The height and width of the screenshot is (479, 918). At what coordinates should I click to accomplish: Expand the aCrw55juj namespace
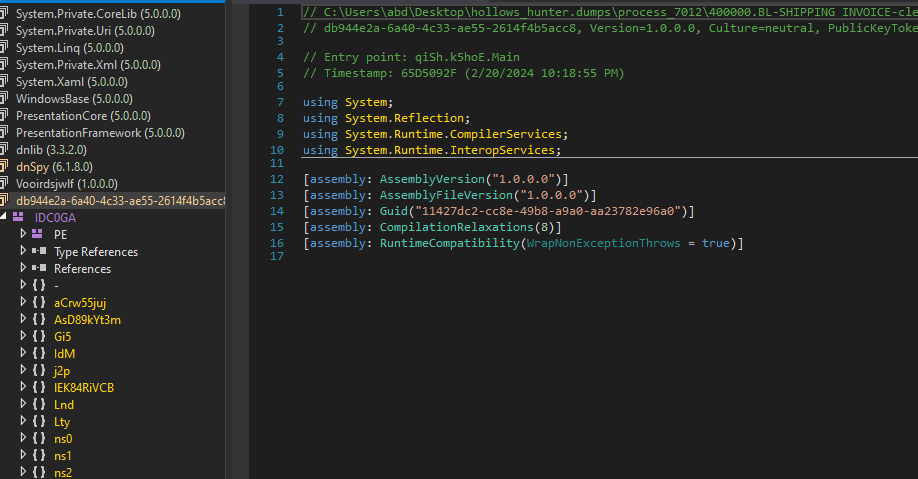pyautogui.click(x=23, y=302)
